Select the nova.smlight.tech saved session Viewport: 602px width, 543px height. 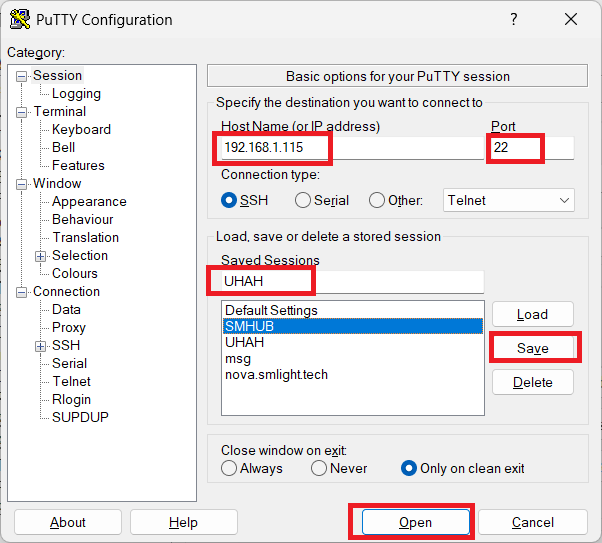[x=276, y=375]
